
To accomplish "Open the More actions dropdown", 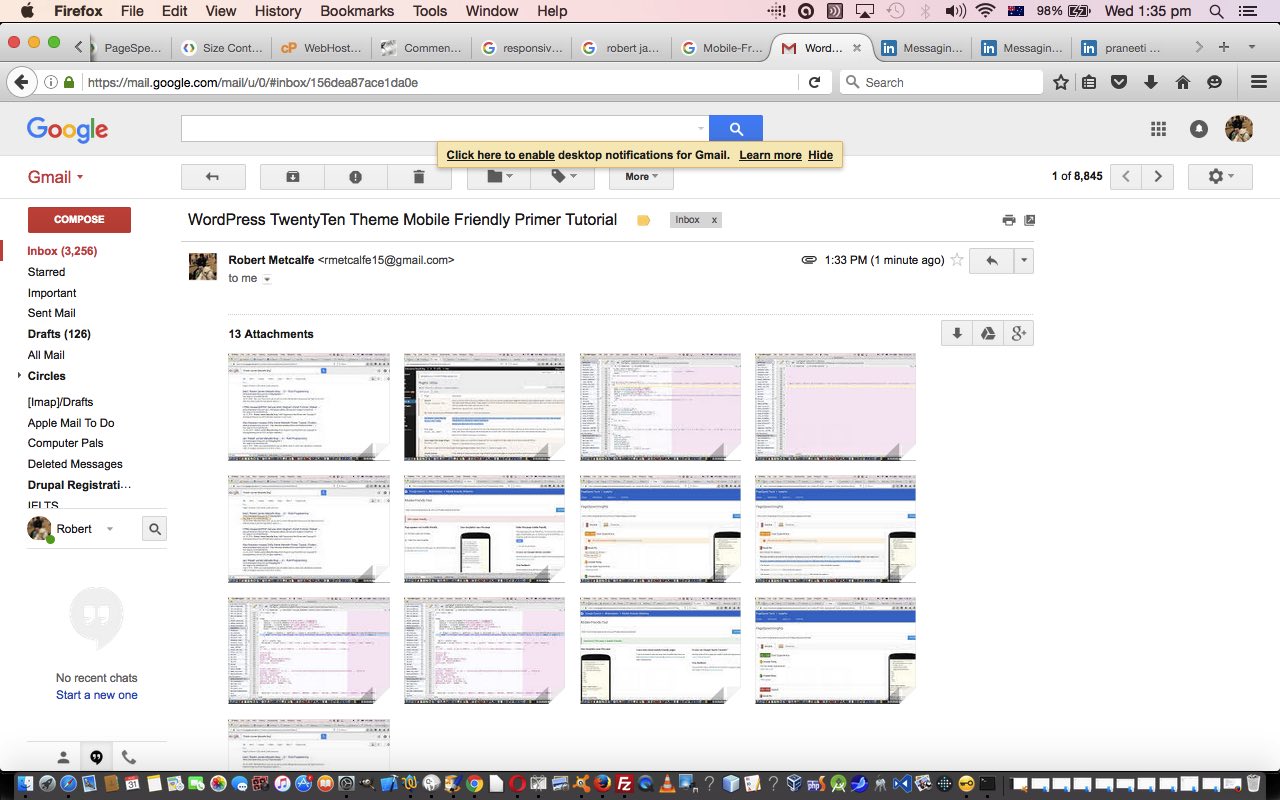I will (x=641, y=177).
